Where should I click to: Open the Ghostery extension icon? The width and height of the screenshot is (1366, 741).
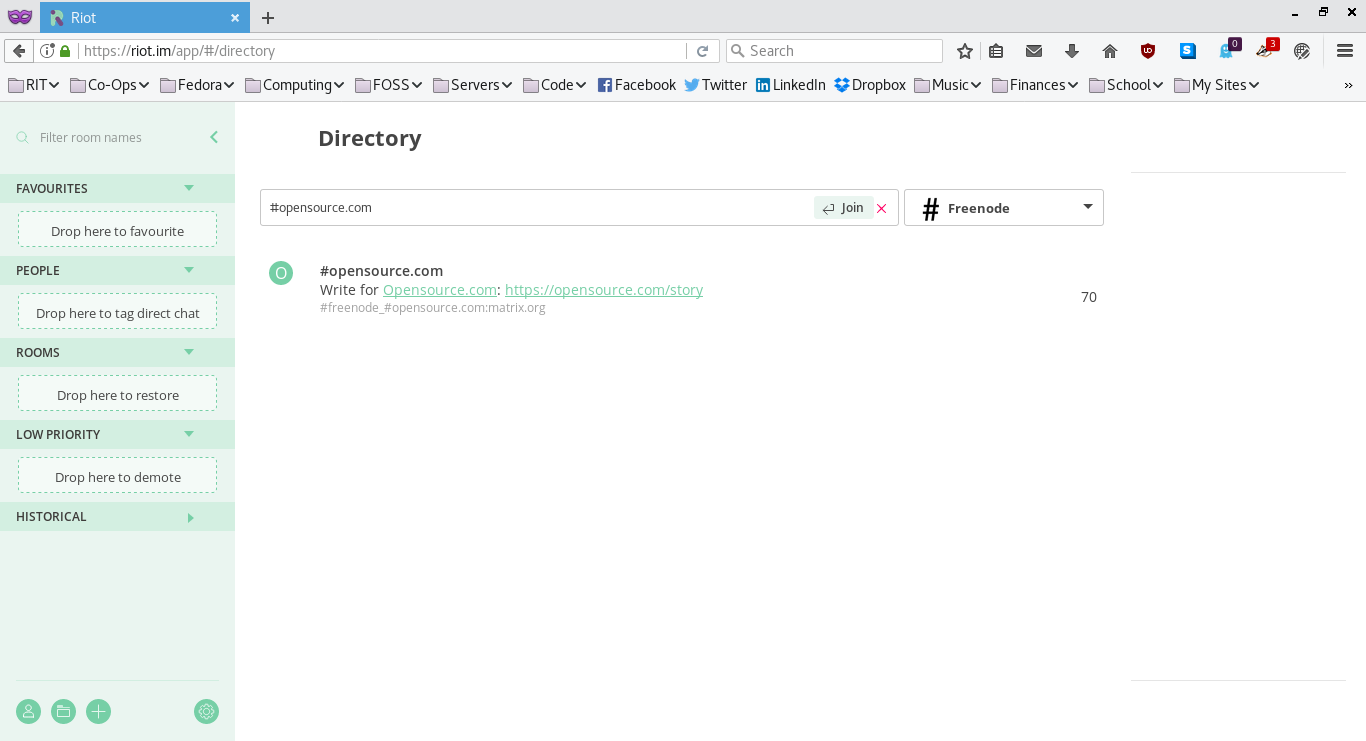(x=1227, y=50)
